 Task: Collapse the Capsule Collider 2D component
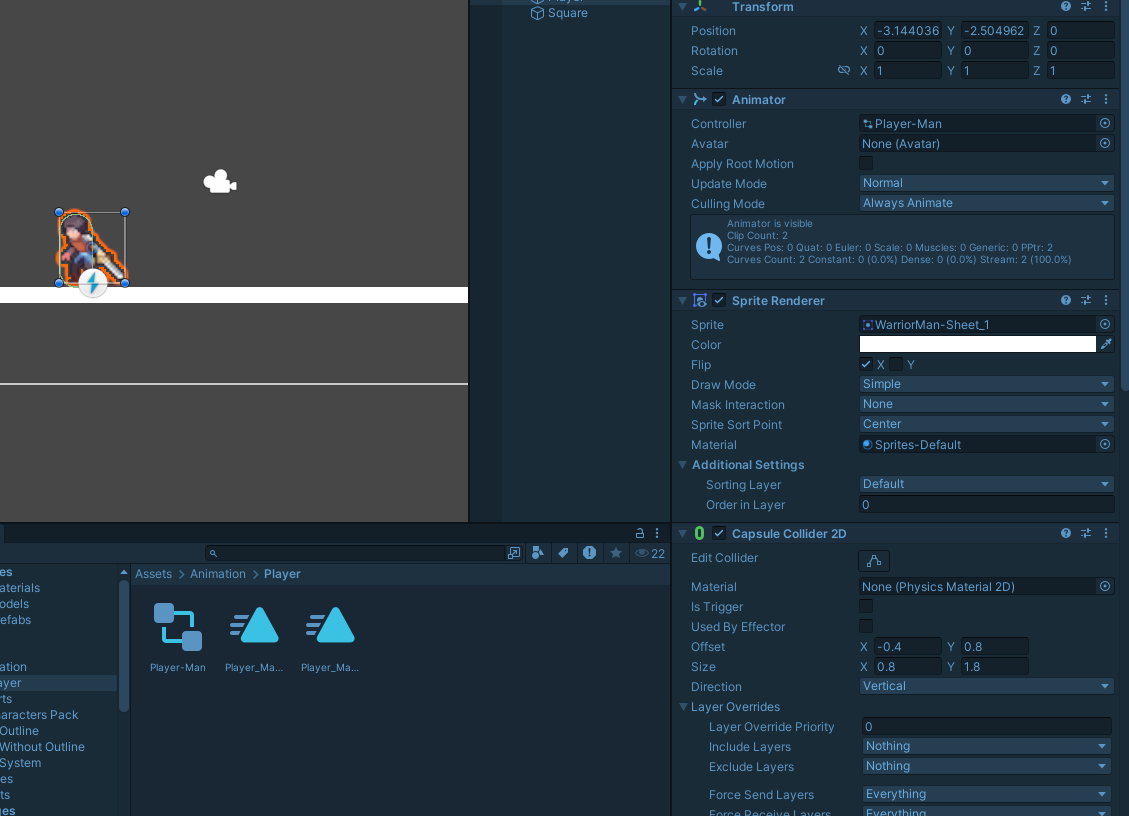tap(683, 533)
